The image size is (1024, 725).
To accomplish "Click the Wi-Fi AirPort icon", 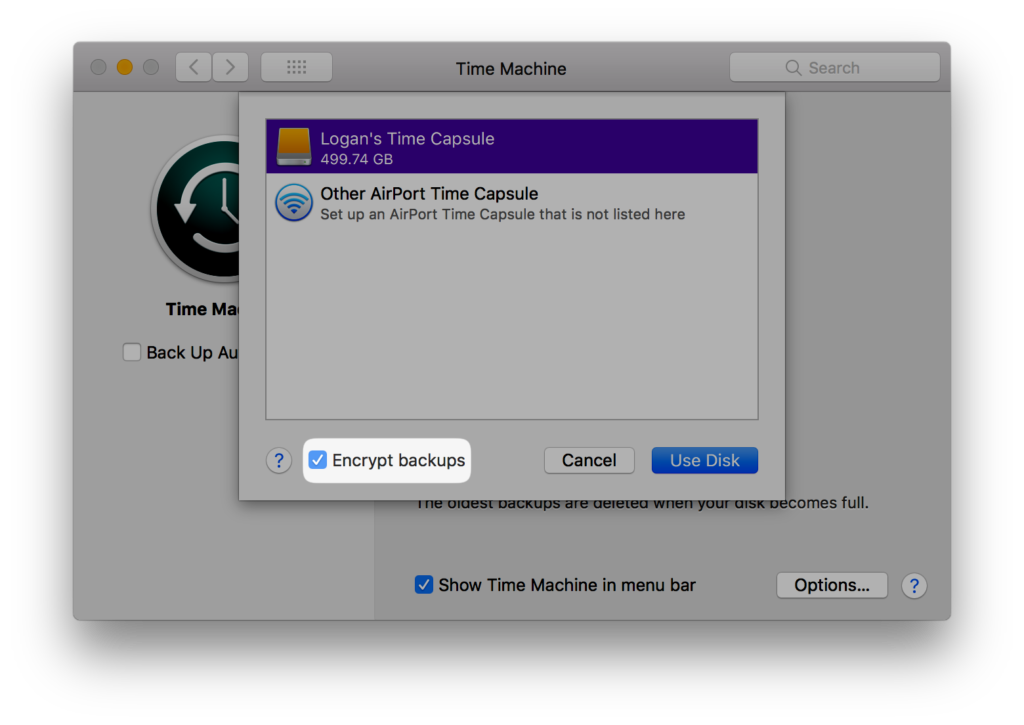I will point(293,202).
